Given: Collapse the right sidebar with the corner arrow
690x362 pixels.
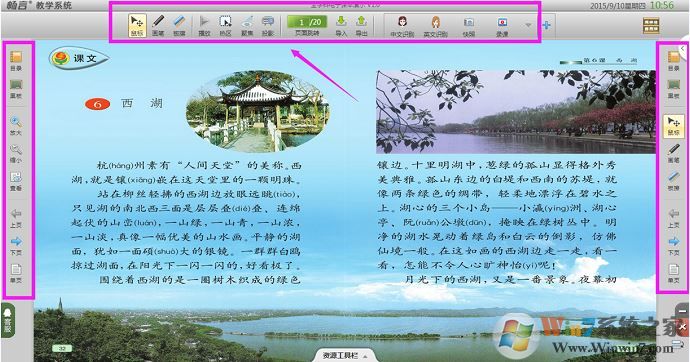Looking at the screenshot, I should coord(683,48).
